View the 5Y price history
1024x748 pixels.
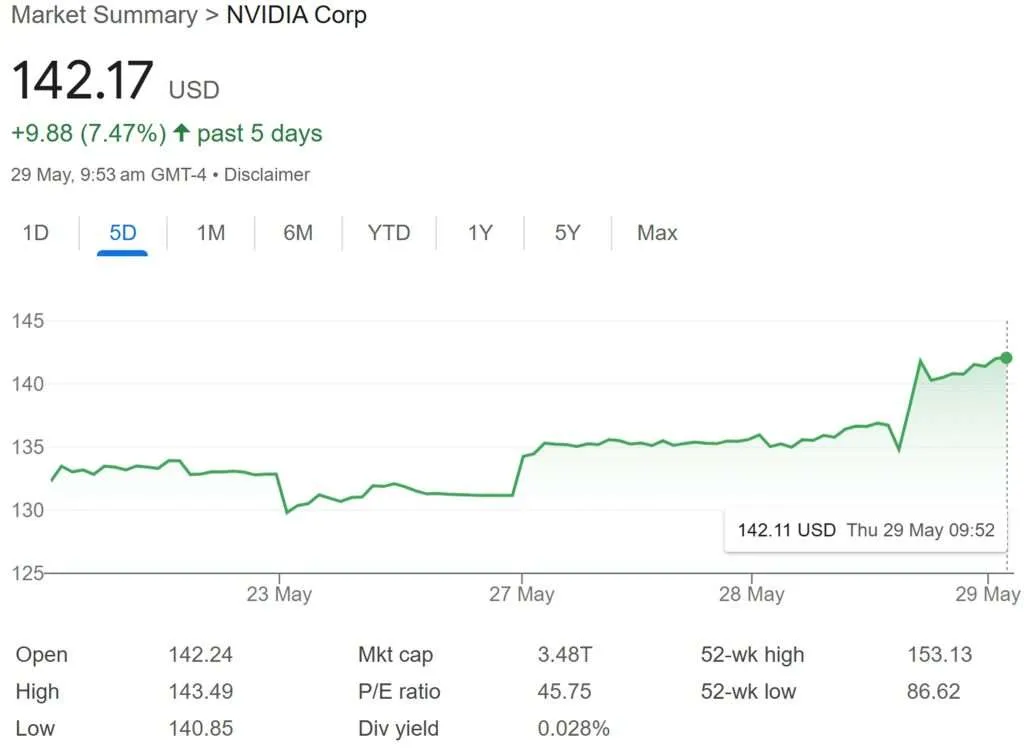point(567,233)
